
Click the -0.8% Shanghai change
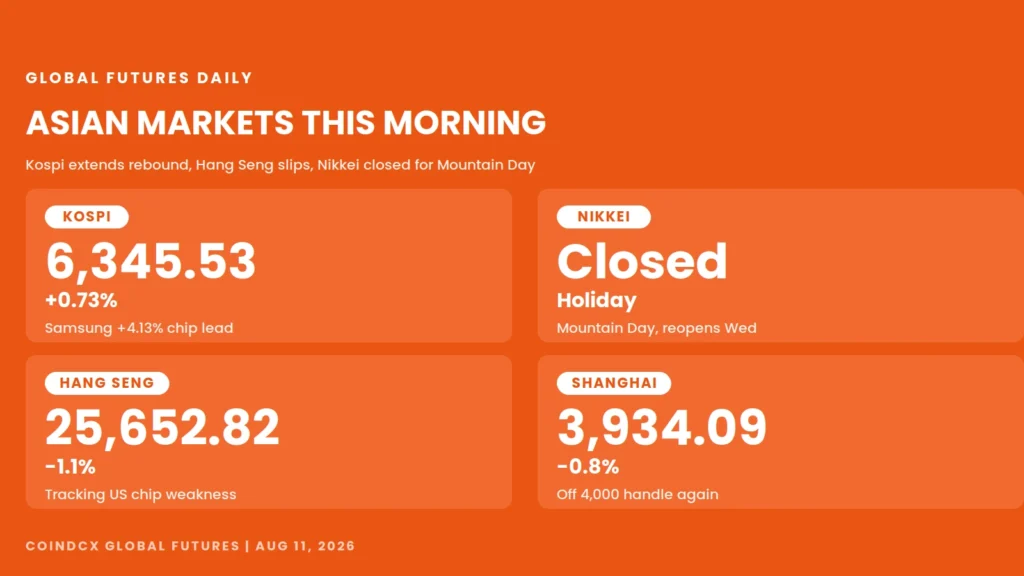[588, 467]
